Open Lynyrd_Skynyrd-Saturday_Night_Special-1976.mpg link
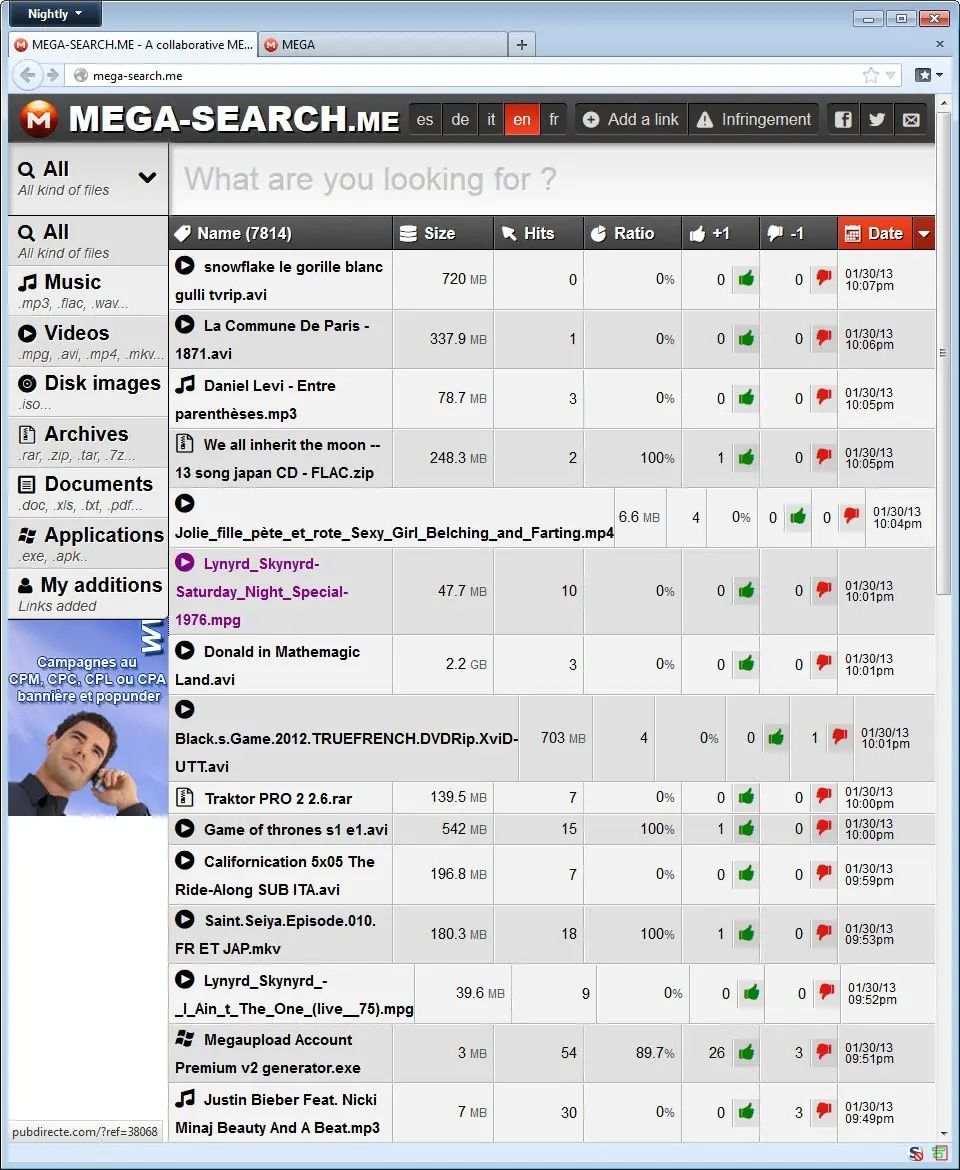The width and height of the screenshot is (960, 1170). (x=261, y=592)
